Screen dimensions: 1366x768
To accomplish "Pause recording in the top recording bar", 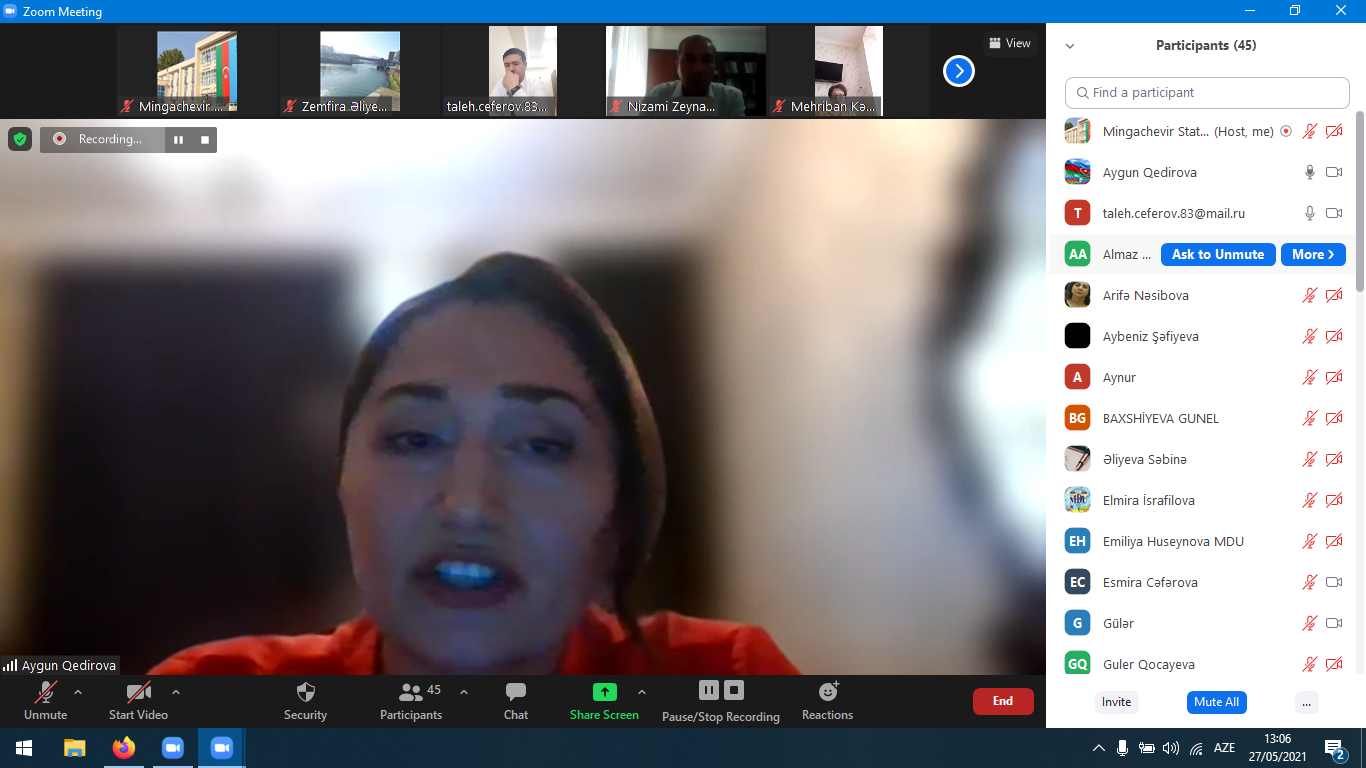I will click(178, 140).
